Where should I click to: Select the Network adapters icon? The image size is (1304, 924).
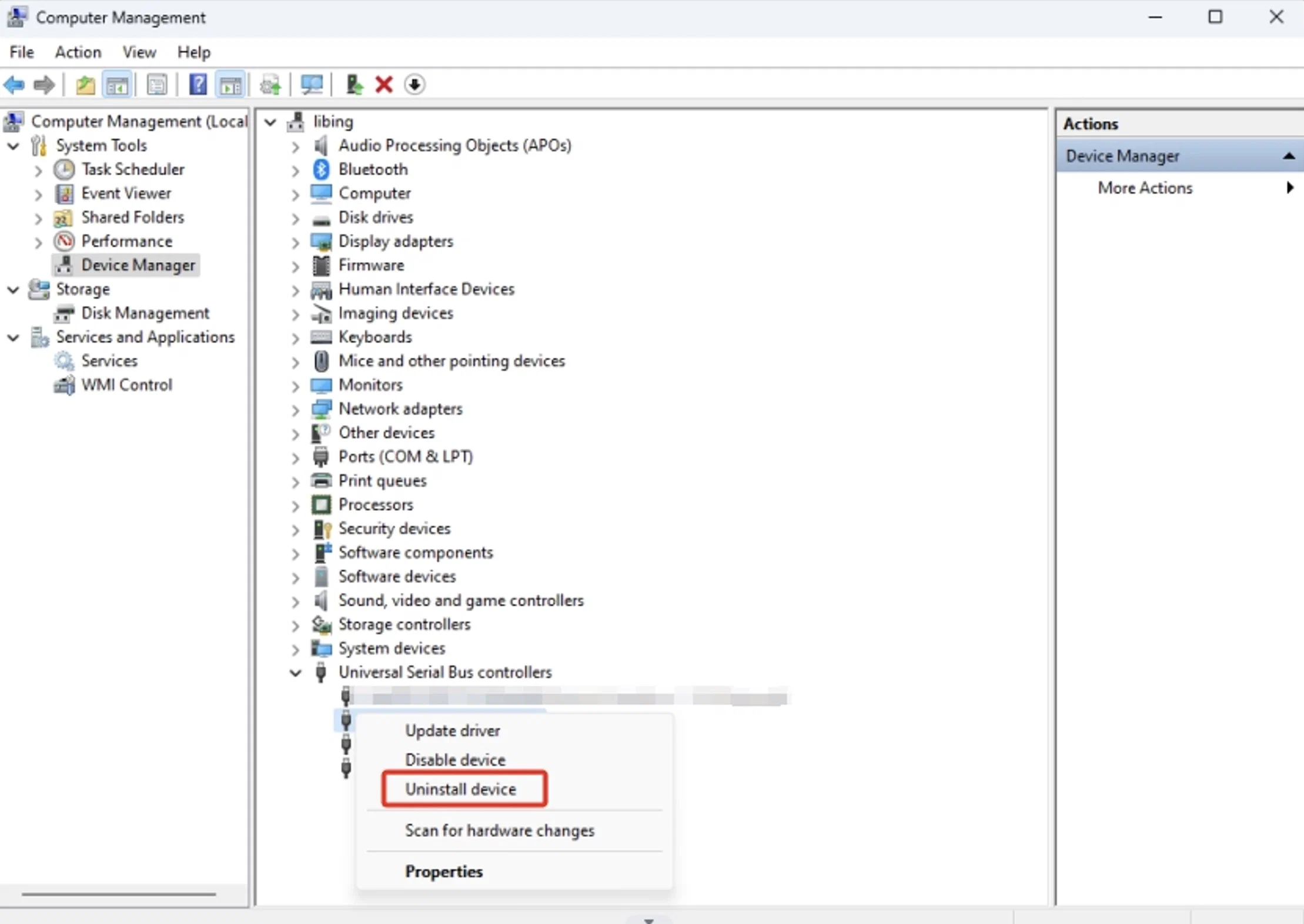321,409
